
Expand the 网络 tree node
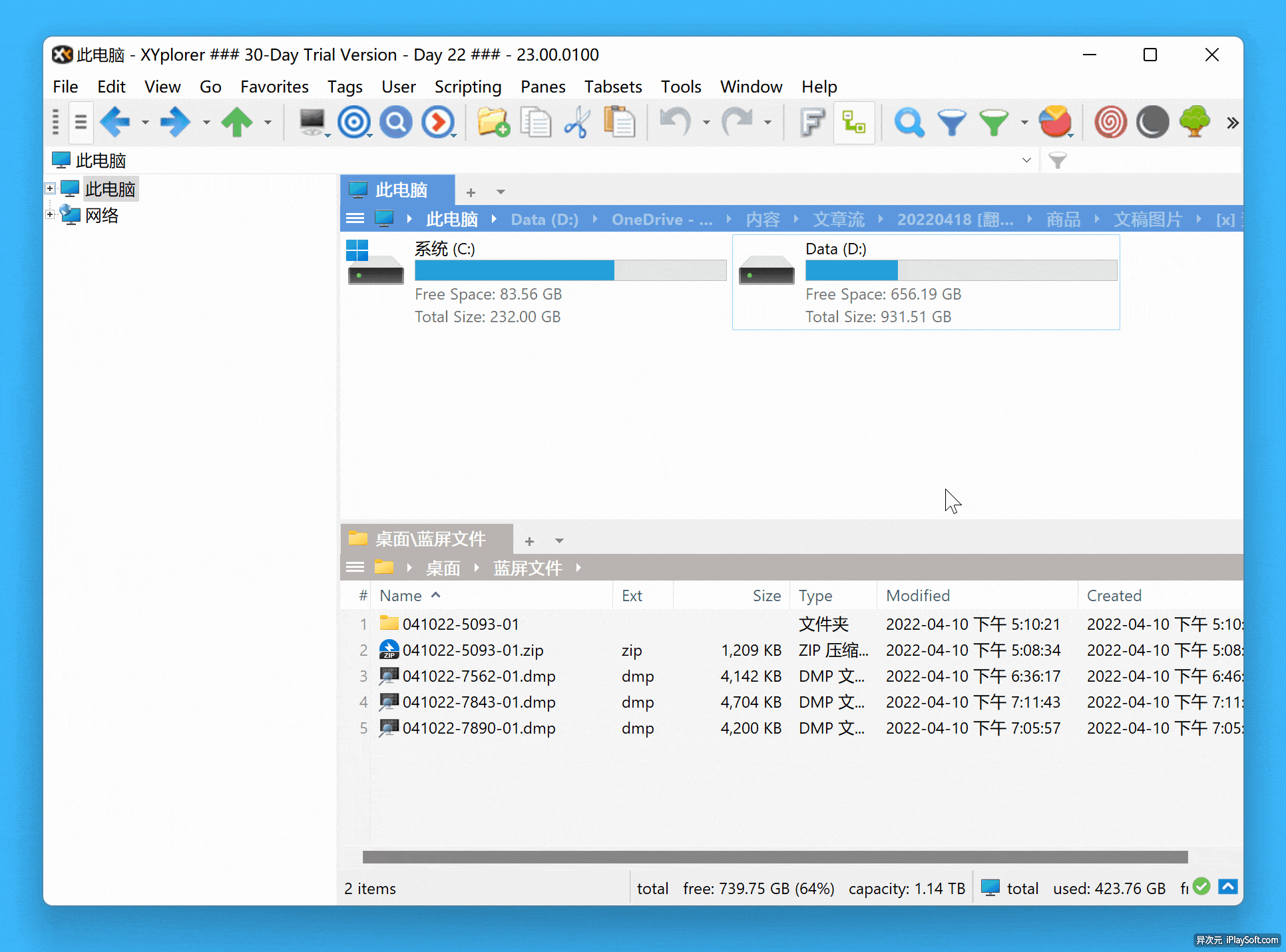(50, 214)
